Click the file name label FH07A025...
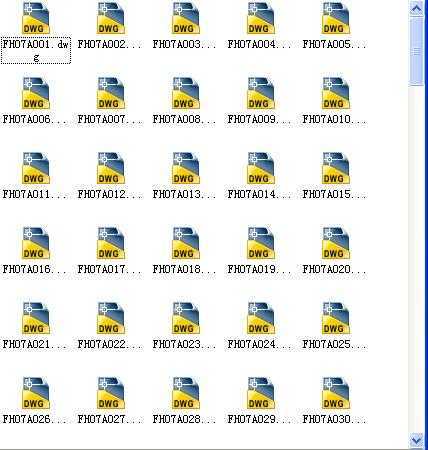Screen dimensions: 428x450 tap(334, 344)
